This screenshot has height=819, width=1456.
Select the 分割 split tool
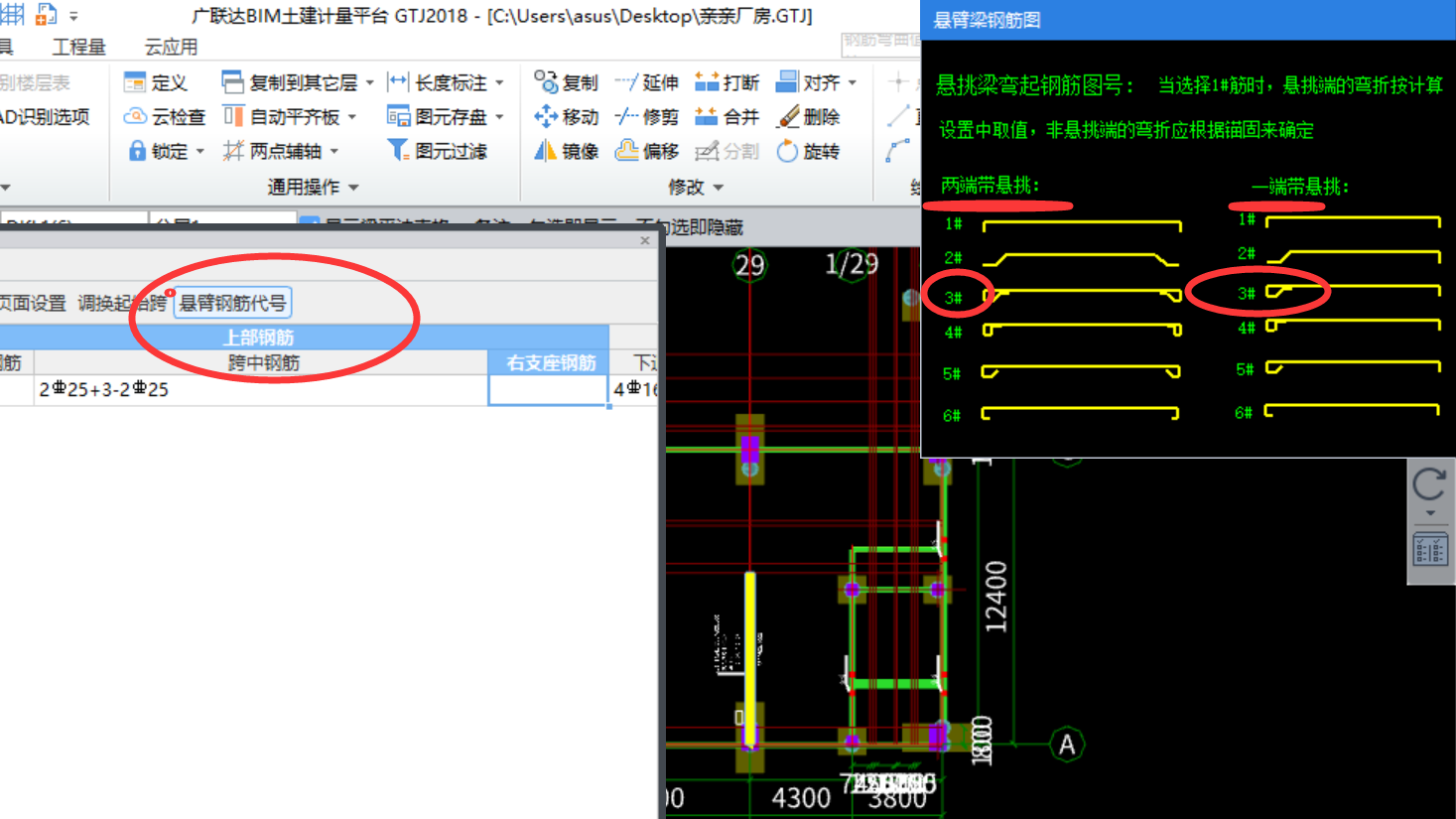coord(727,151)
